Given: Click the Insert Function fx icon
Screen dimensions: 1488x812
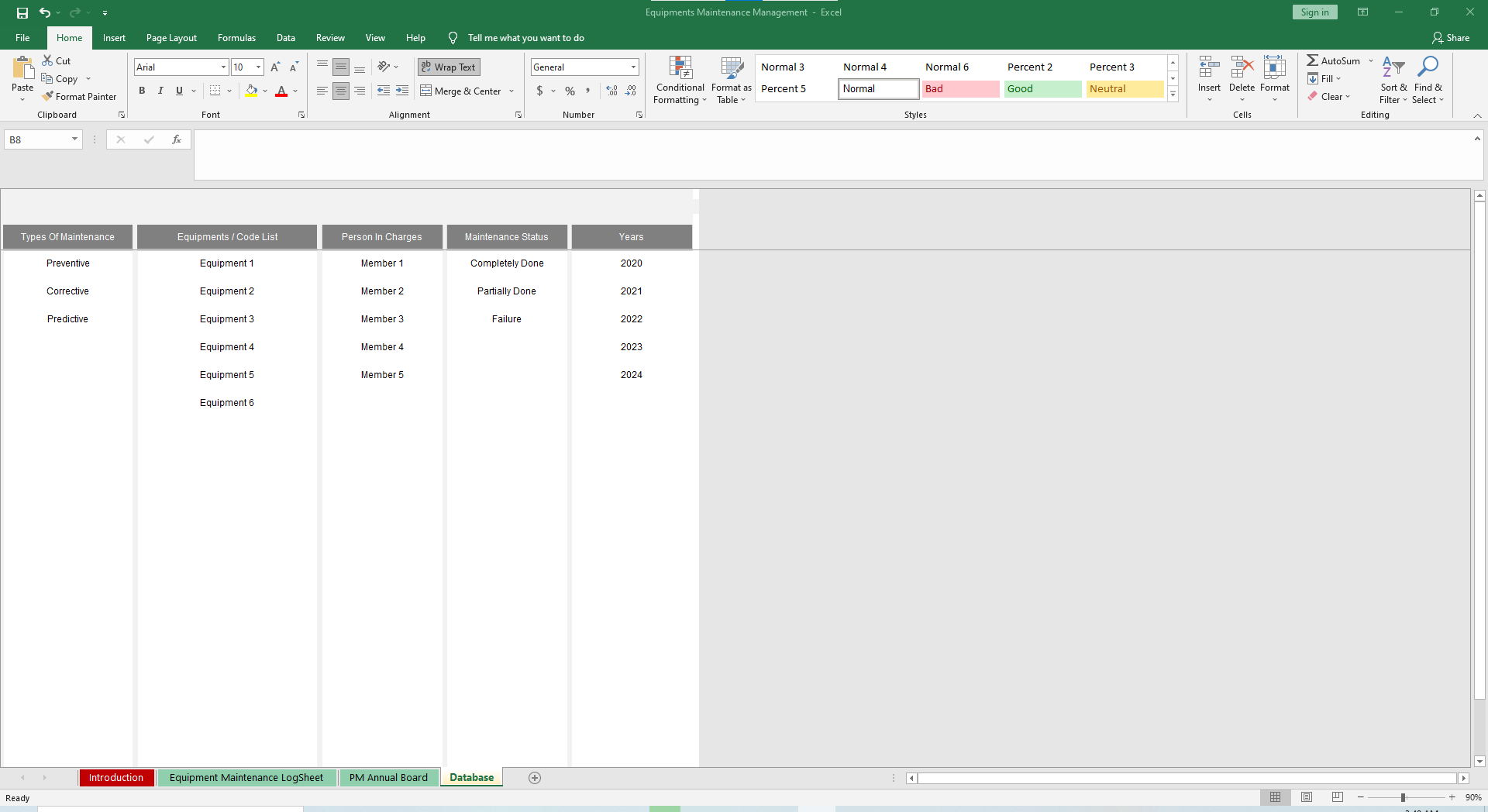Looking at the screenshot, I should [x=177, y=139].
